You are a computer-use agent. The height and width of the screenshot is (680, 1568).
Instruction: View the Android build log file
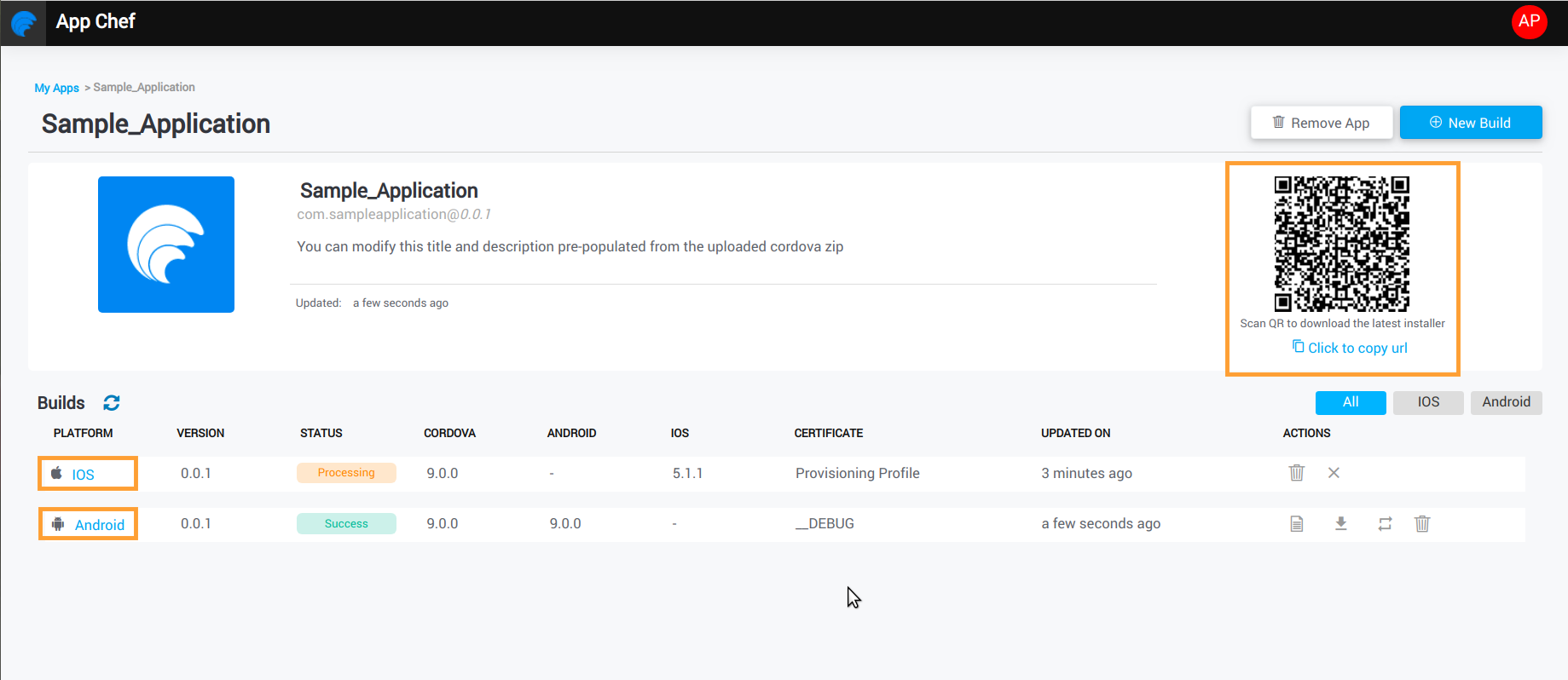coord(1296,523)
